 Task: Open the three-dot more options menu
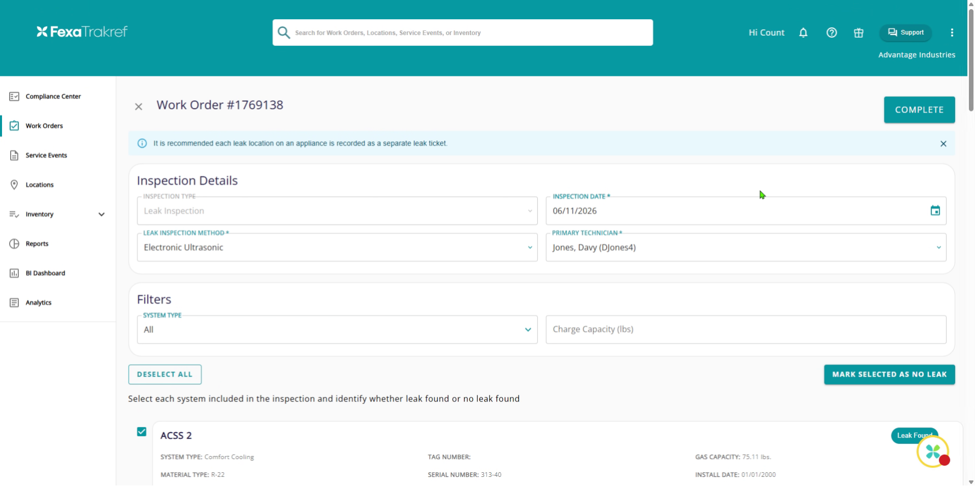coord(952,33)
